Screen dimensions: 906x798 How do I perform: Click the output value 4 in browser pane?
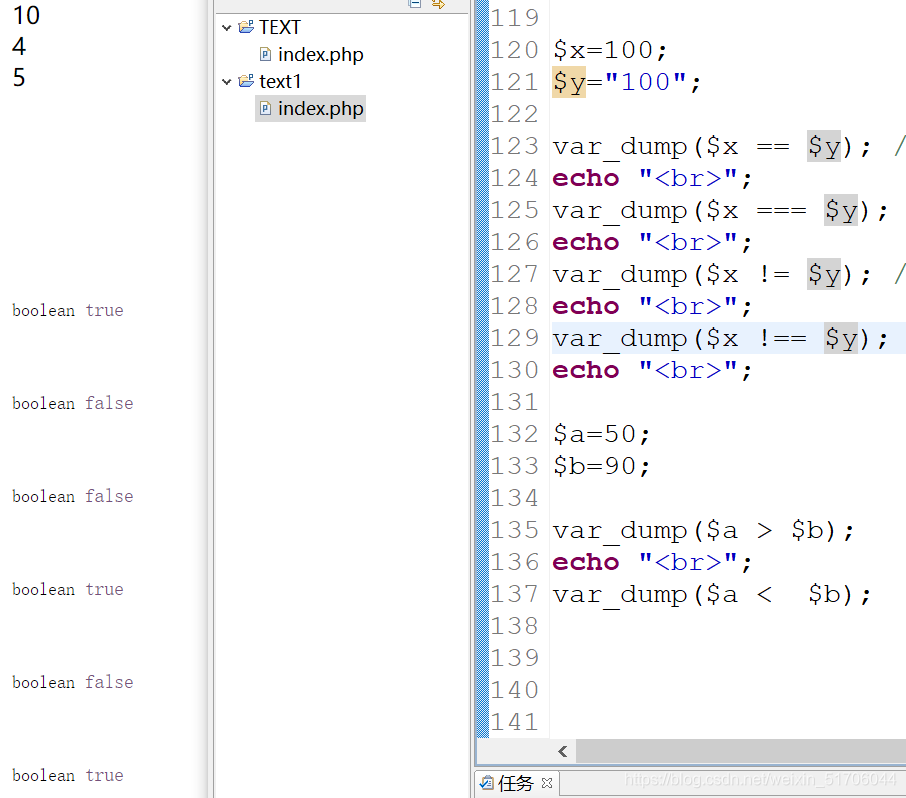click(19, 46)
